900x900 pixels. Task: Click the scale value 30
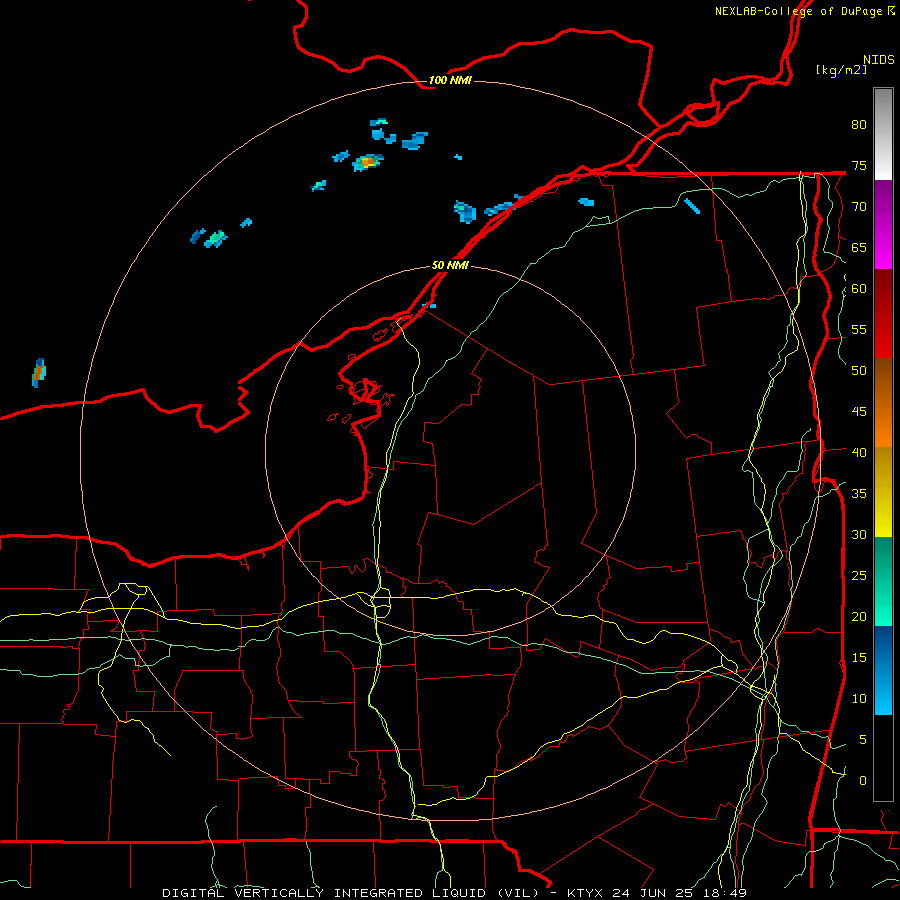[859, 534]
